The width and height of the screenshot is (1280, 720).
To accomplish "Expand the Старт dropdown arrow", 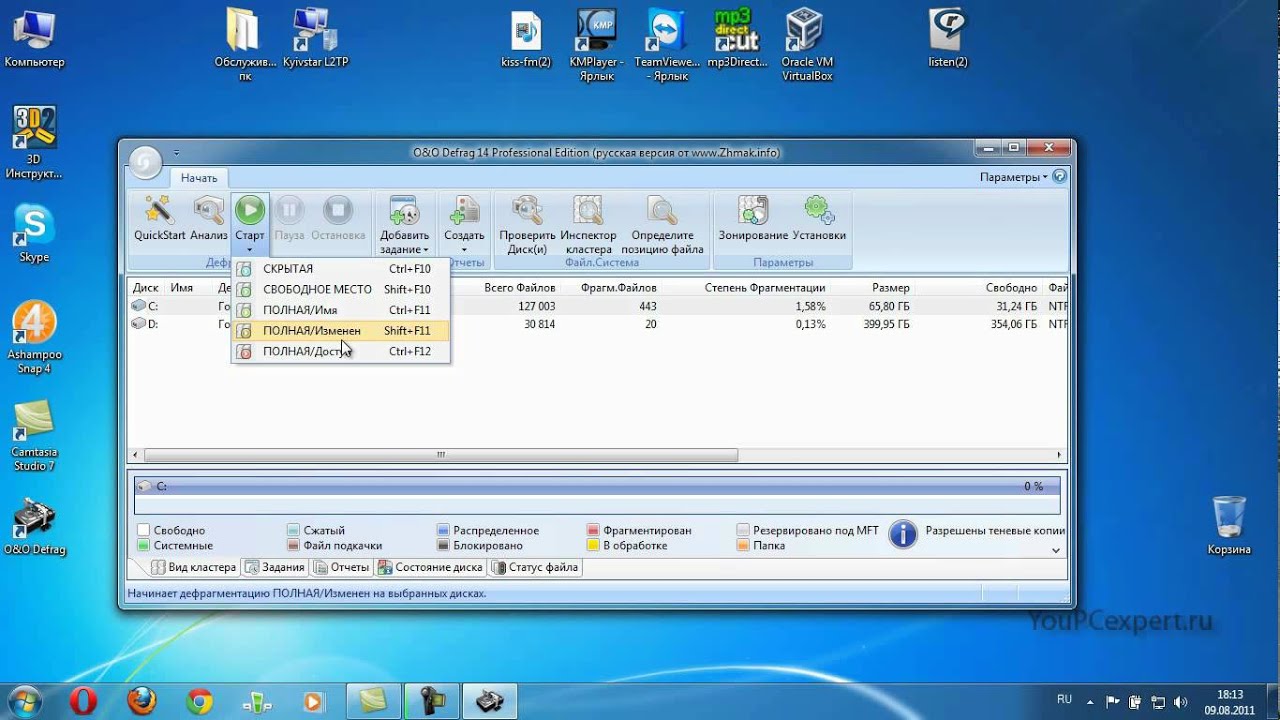I will [249, 250].
